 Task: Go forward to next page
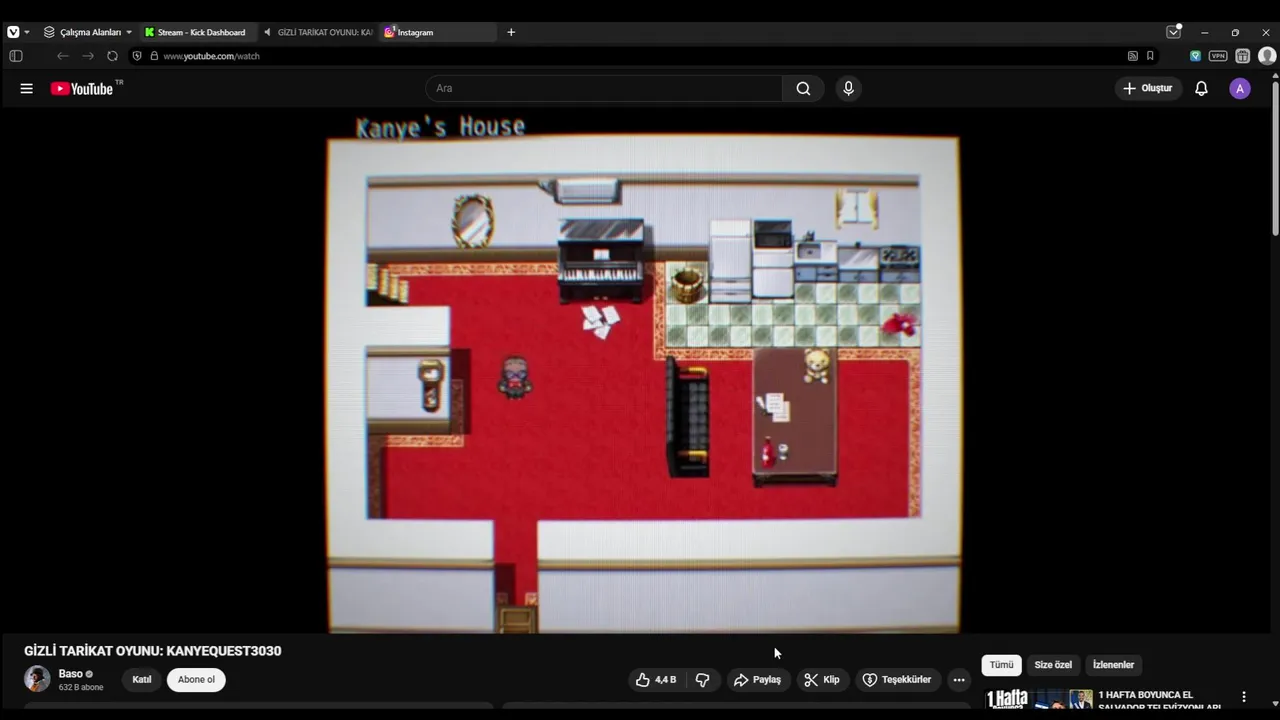(x=88, y=56)
